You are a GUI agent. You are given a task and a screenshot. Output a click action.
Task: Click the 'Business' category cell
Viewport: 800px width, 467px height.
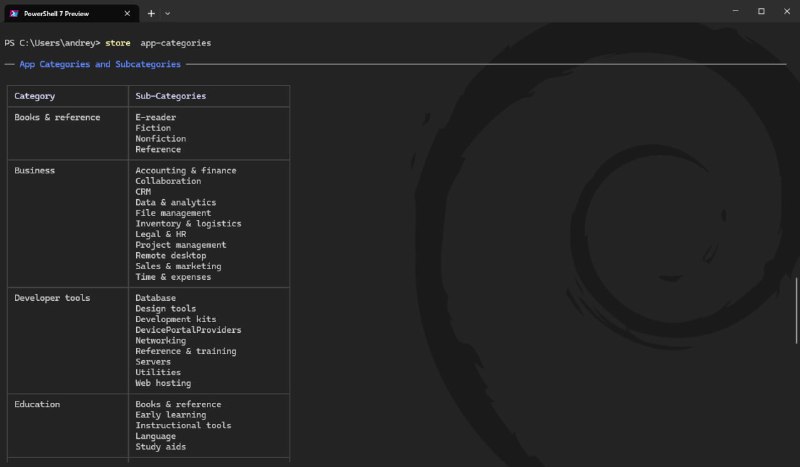tap(34, 170)
